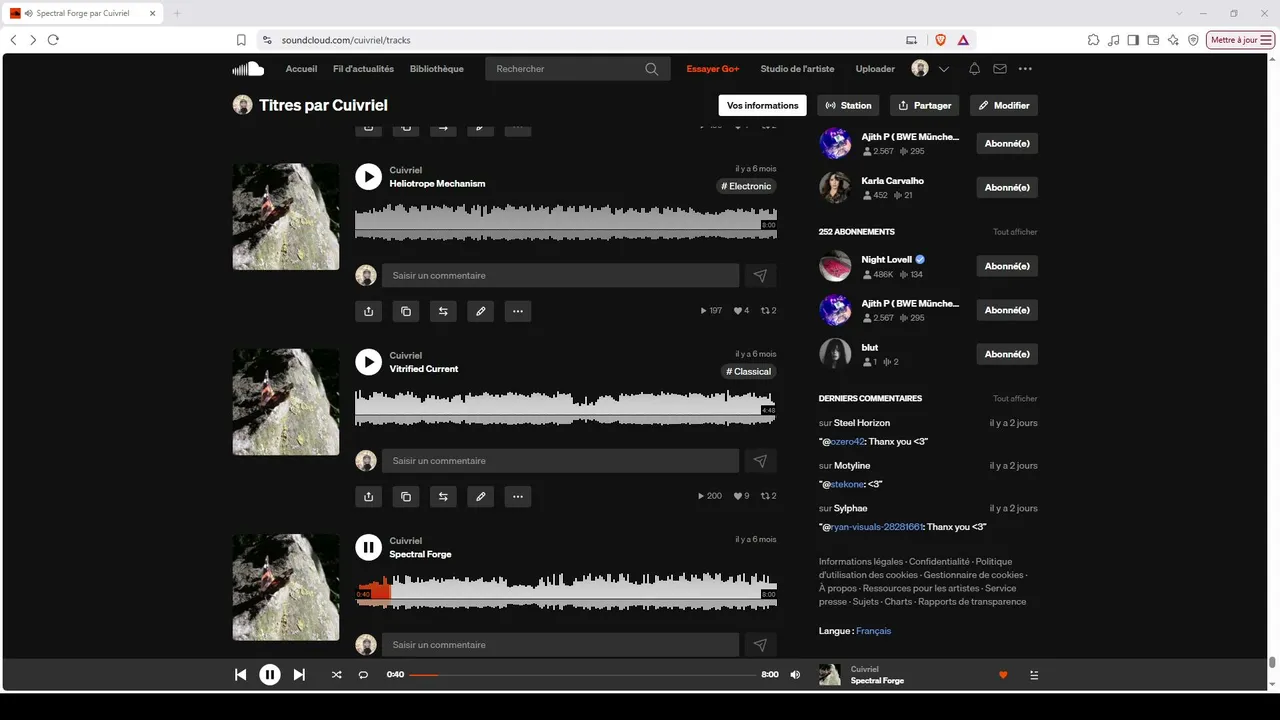
Task: Send comment on Heliotrope Mechanism
Action: click(x=760, y=275)
